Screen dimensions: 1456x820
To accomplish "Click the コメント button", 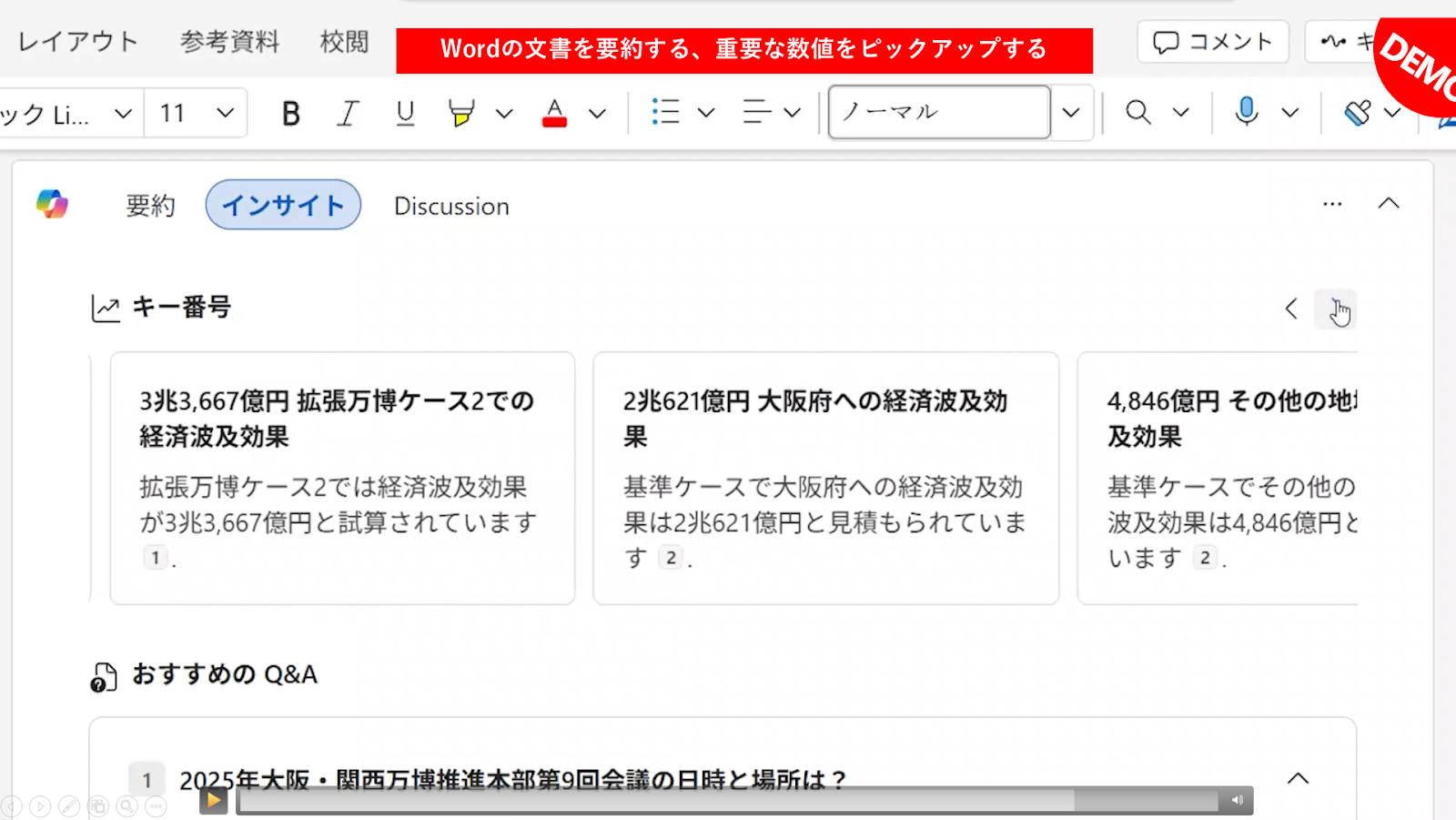I will point(1213,42).
